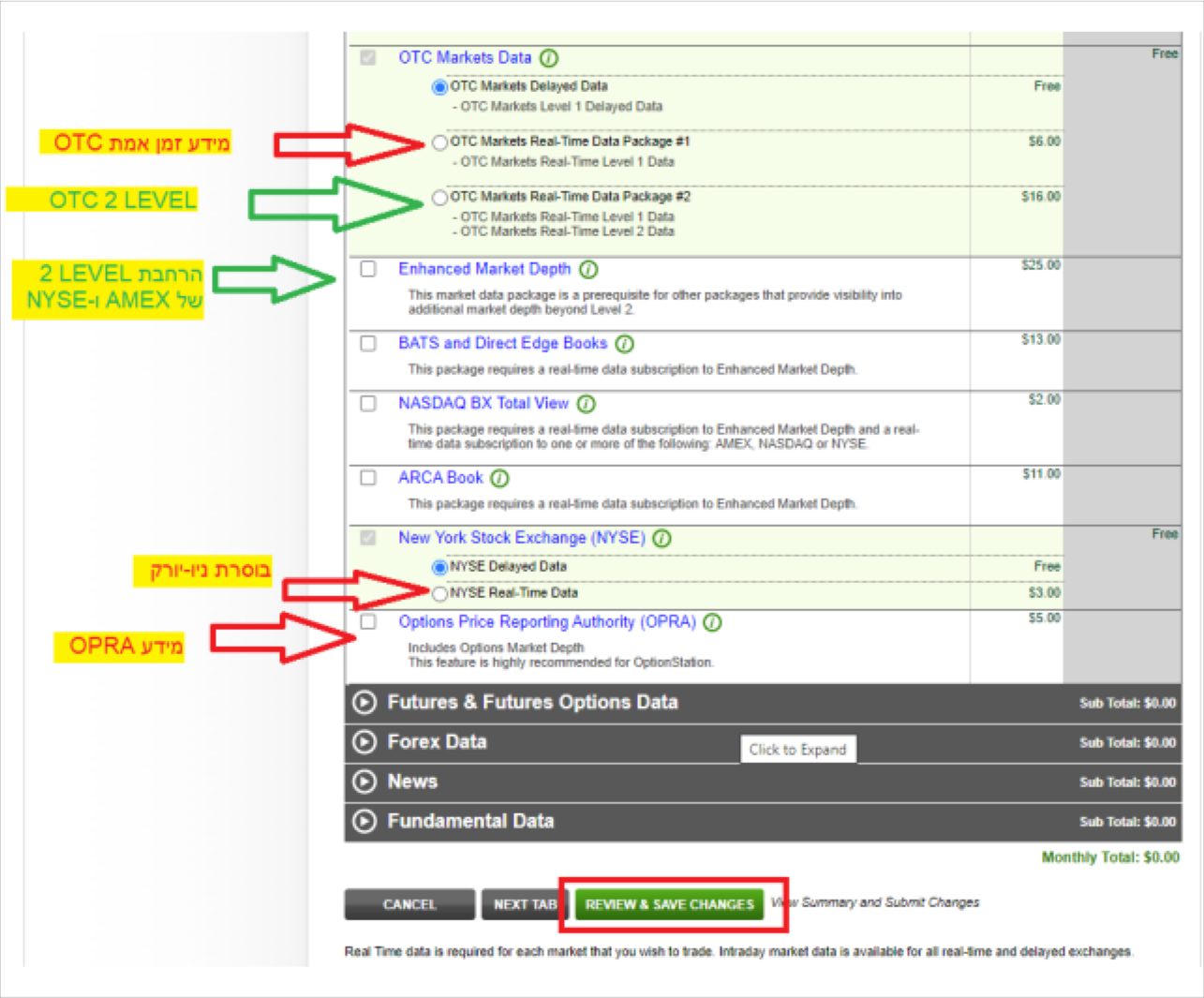Check the Options Price Reporting Authority checkbox
1204x998 pixels.
pyautogui.click(x=368, y=622)
